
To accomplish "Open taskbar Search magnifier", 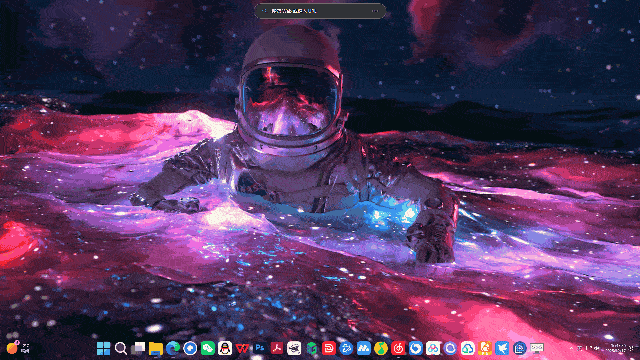I will pyautogui.click(x=121, y=348).
